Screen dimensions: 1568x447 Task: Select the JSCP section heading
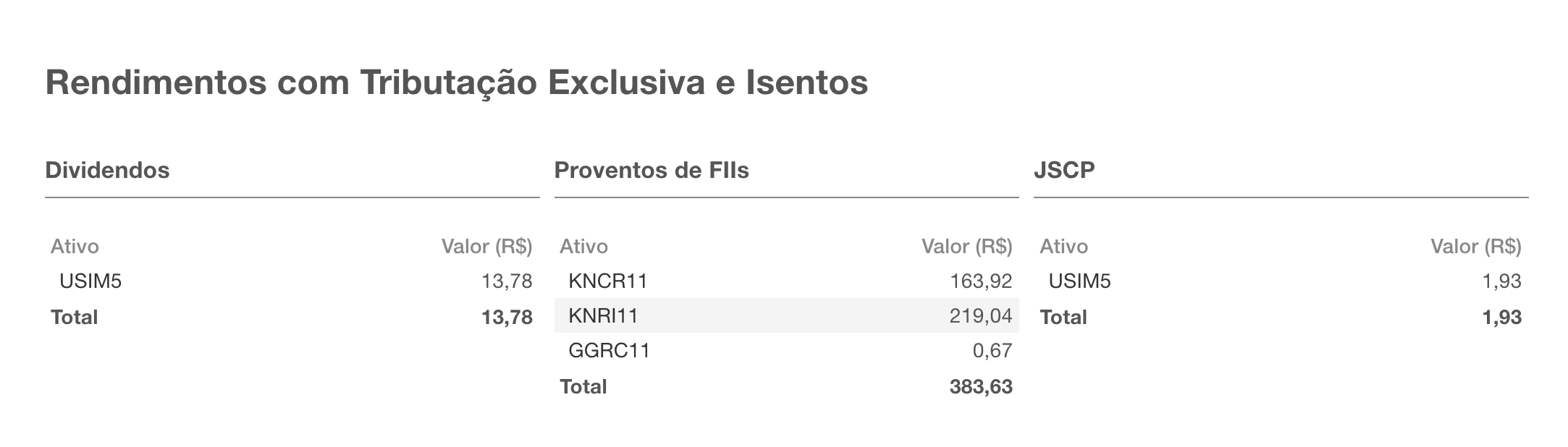[x=1064, y=171]
